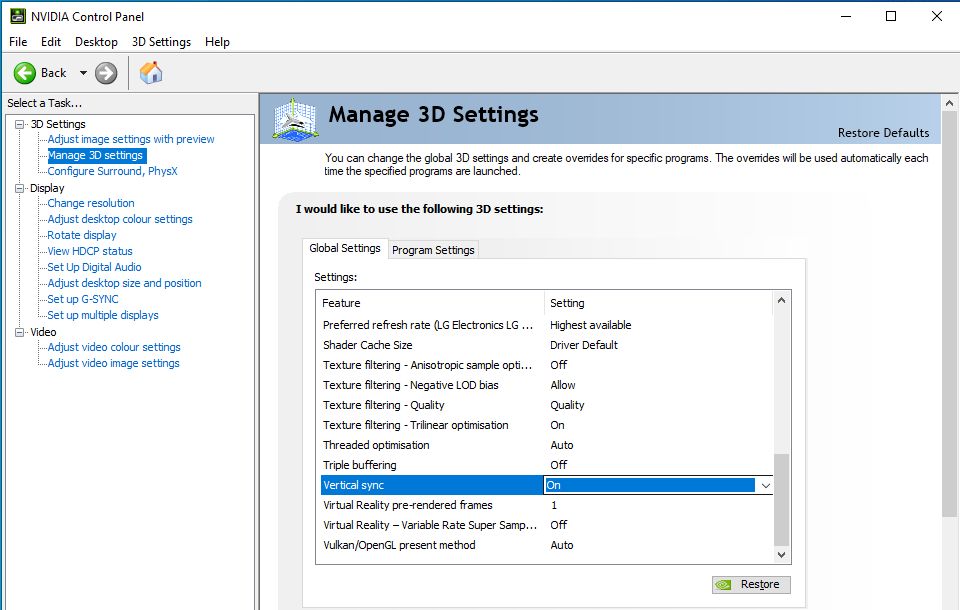Click the settings list scroll up arrow

pos(782,301)
